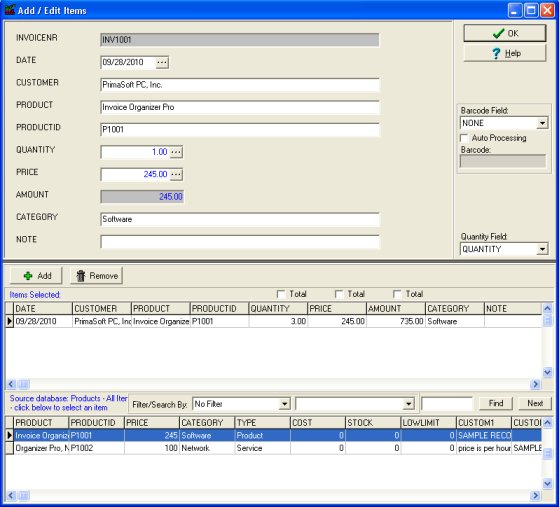559x507 pixels.
Task: Click AMOUNT column header in Items Selected
Action: (x=395, y=308)
